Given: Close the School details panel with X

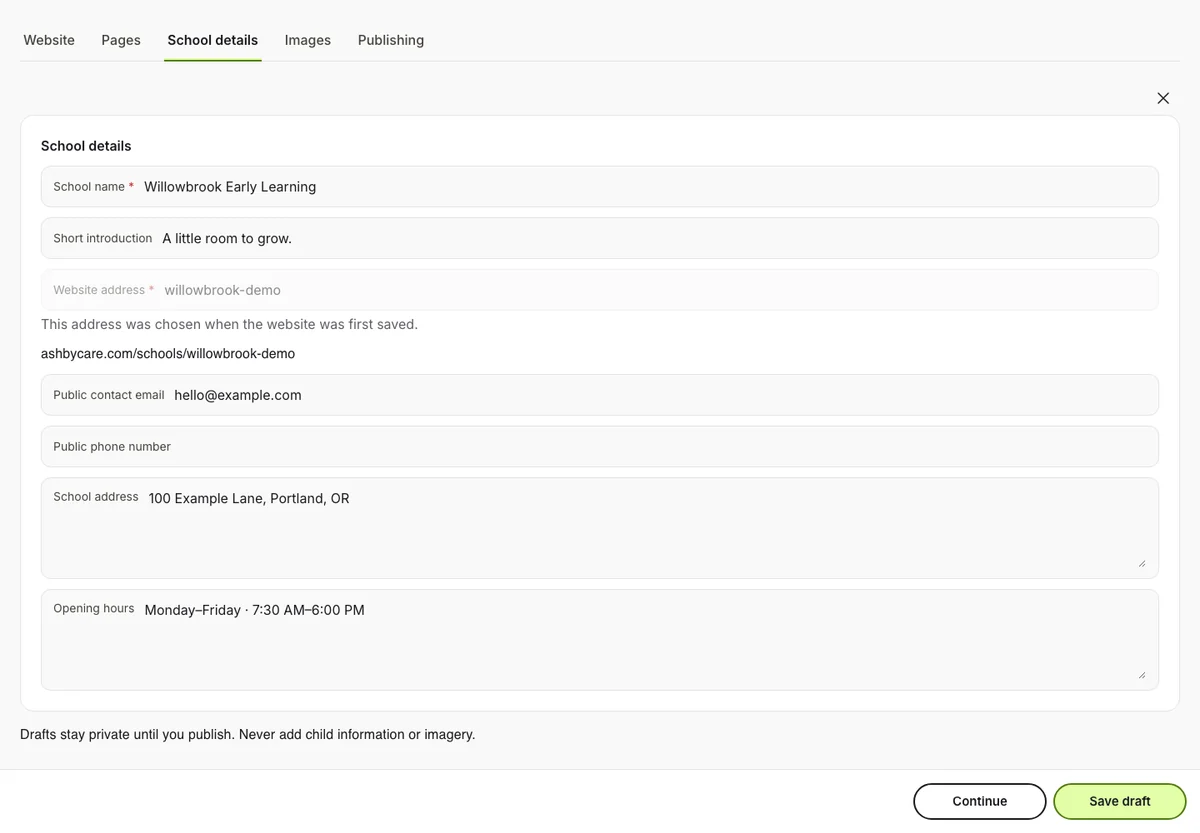Looking at the screenshot, I should [x=1163, y=98].
